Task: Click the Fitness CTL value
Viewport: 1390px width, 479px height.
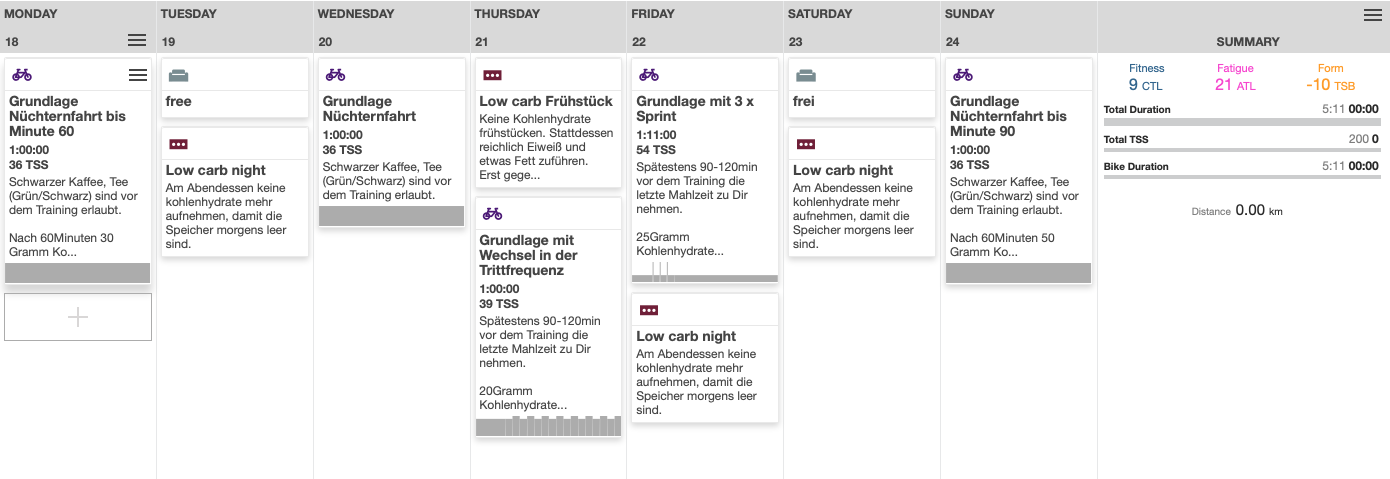Action: pos(1145,85)
